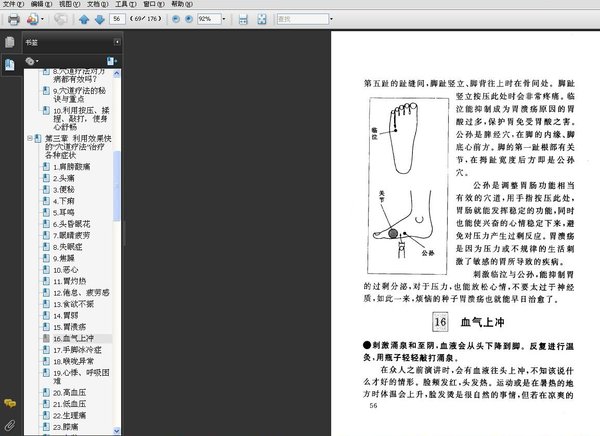Image resolution: width=600 pixels, height=436 pixels.
Task: Click the create PDF online services icon
Action: [33, 19]
